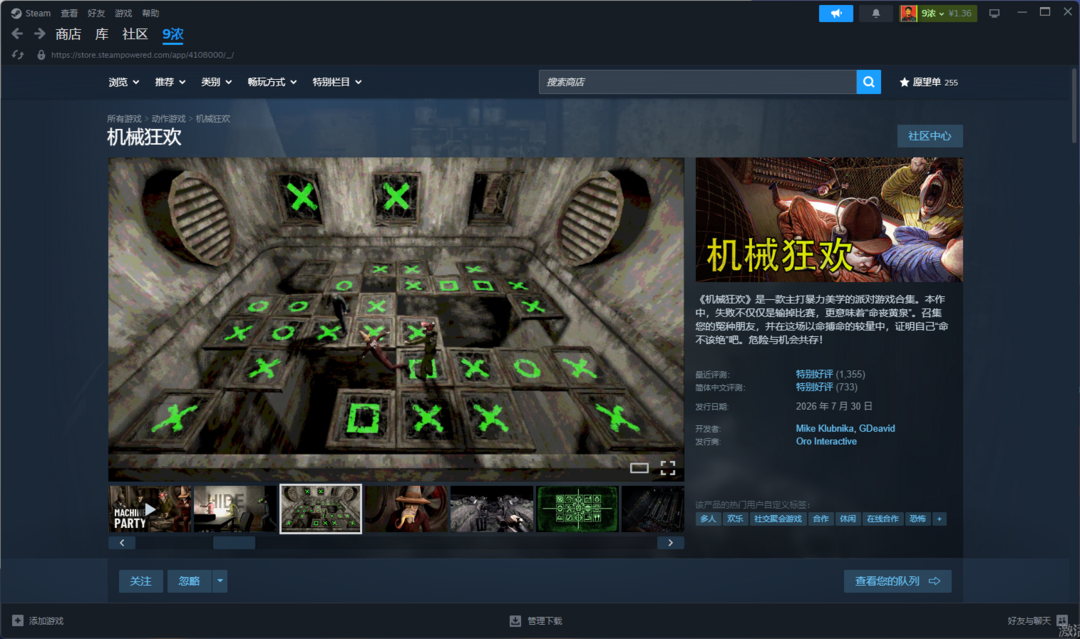
Task: Reload the store page
Action: [18, 55]
